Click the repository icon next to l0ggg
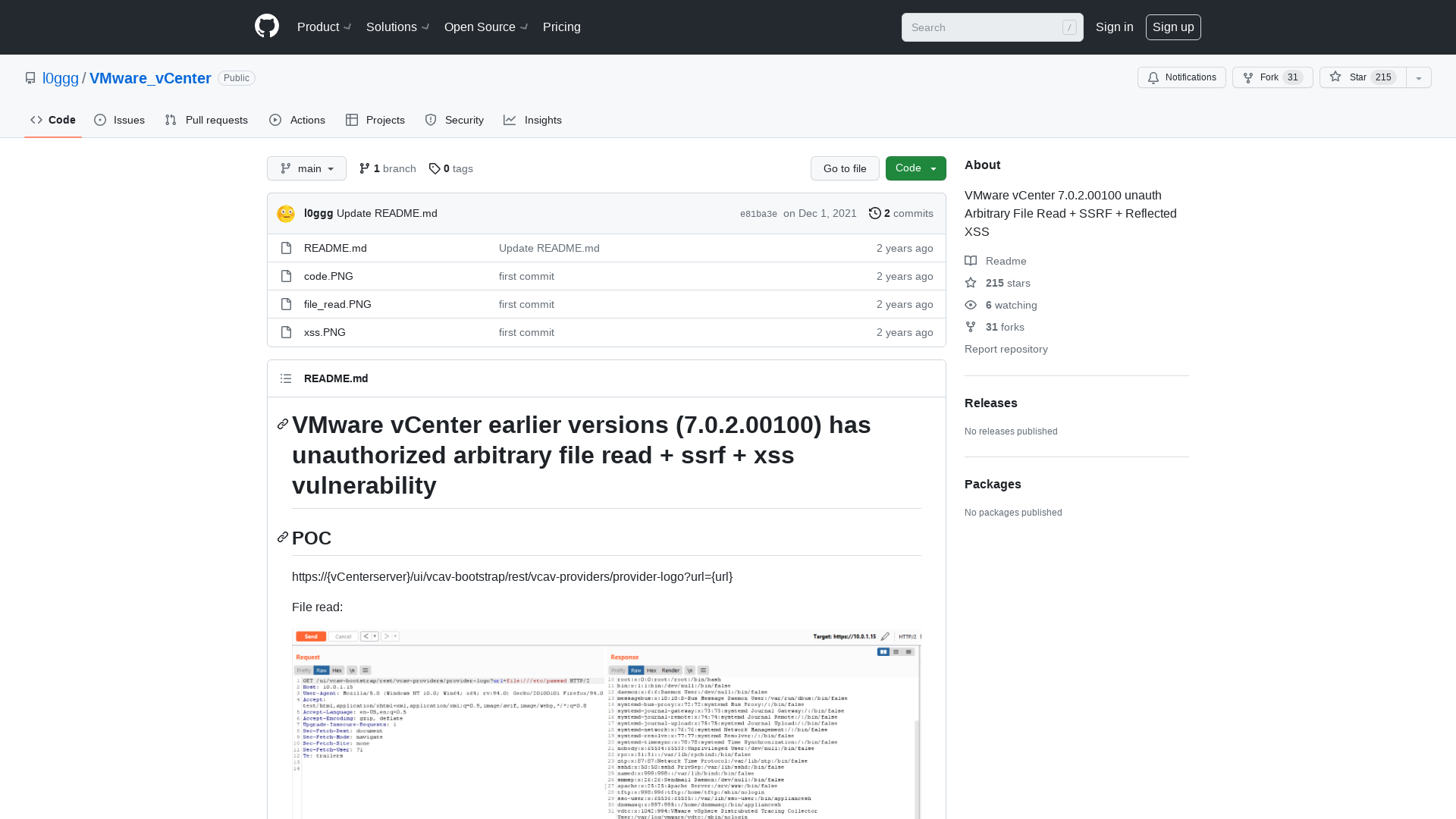The height and width of the screenshot is (819, 1456). (x=30, y=78)
